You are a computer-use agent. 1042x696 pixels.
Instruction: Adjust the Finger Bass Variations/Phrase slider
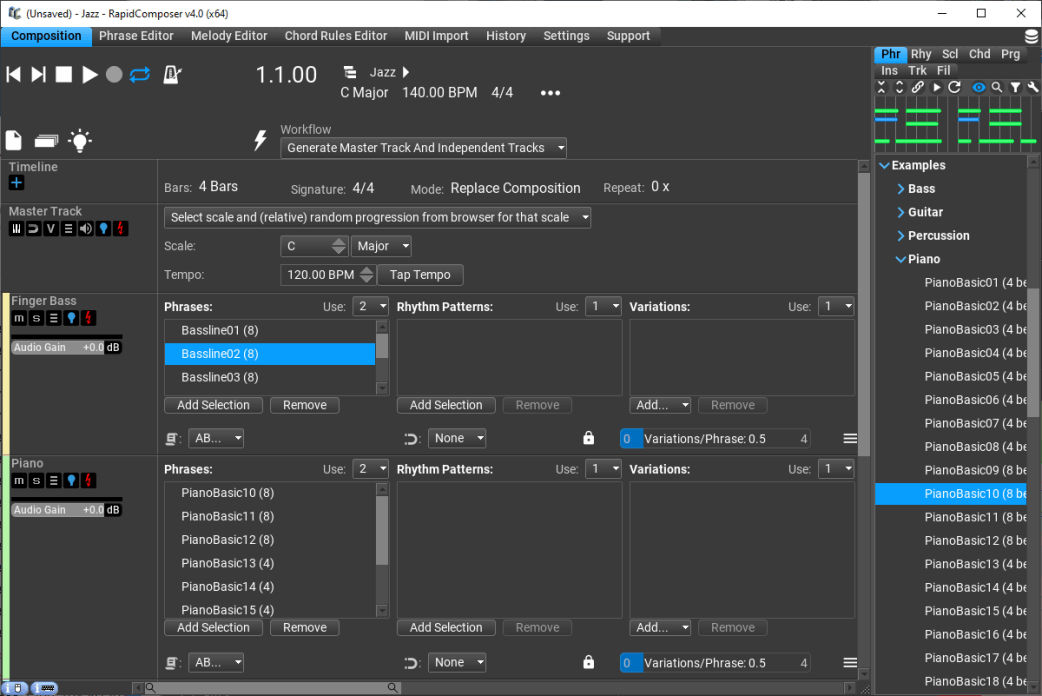pyautogui.click(x=715, y=439)
